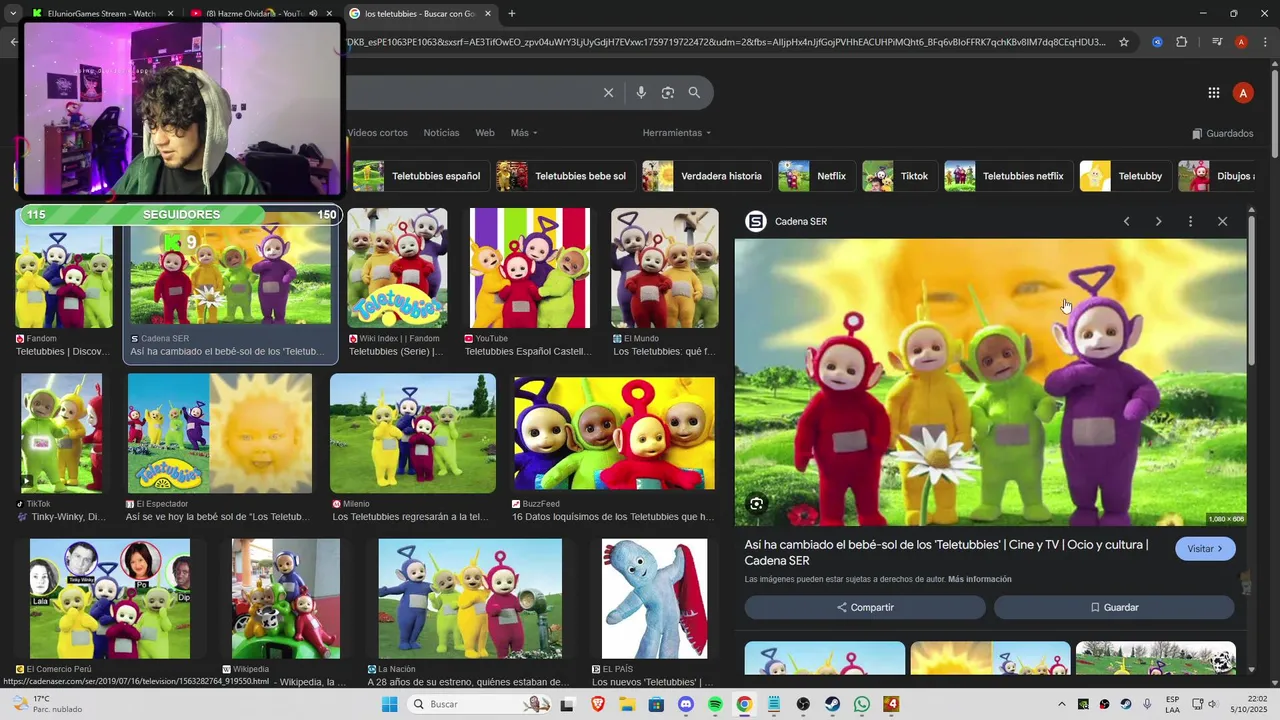This screenshot has width=1280, height=720.
Task: Open the clock showing 22:02
Action: [1249, 704]
